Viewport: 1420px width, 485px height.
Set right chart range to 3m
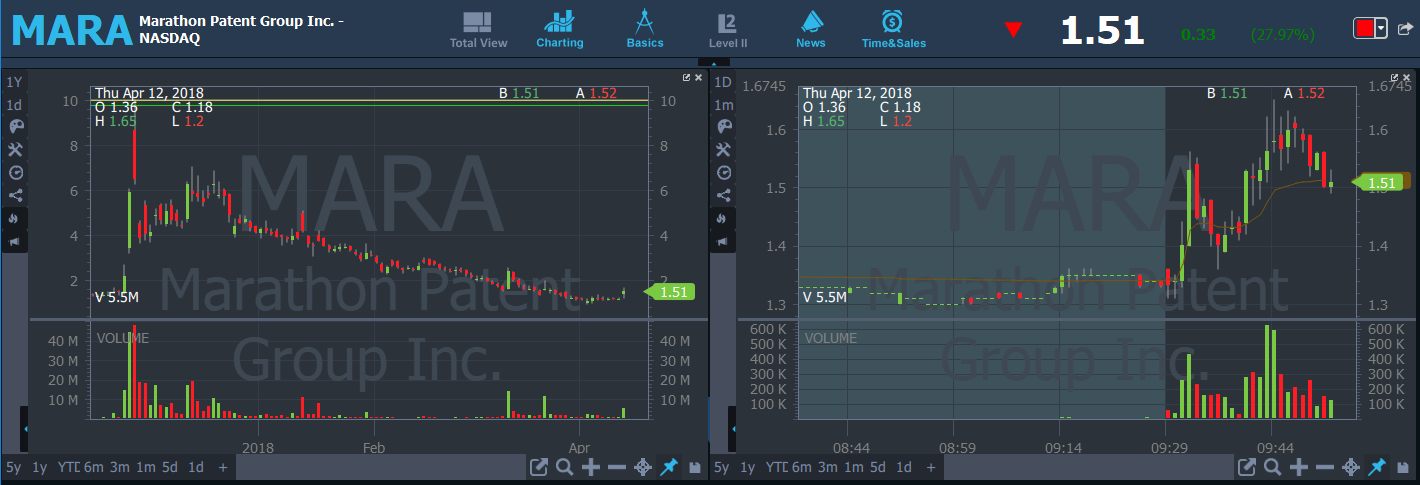(x=828, y=467)
